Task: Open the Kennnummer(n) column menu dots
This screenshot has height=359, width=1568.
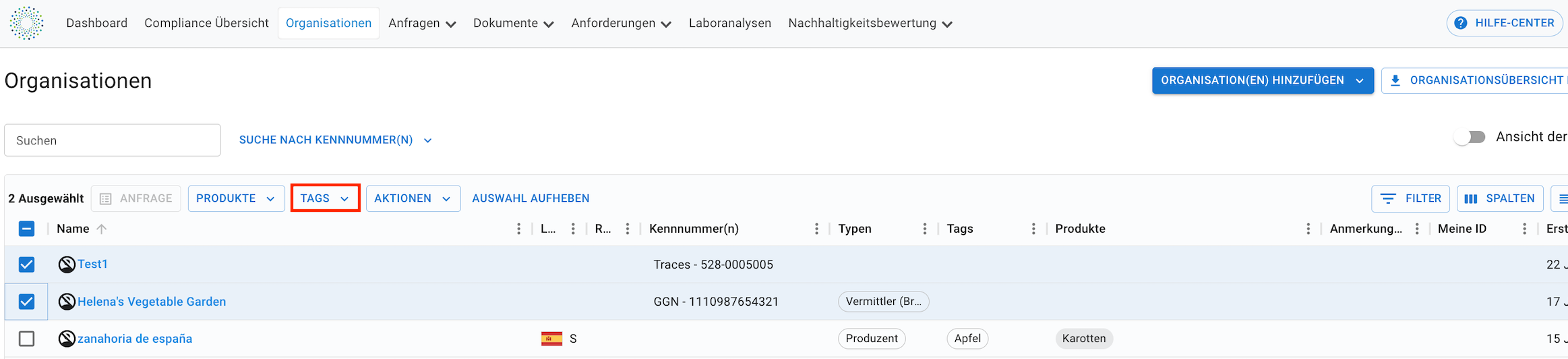Action: [816, 229]
